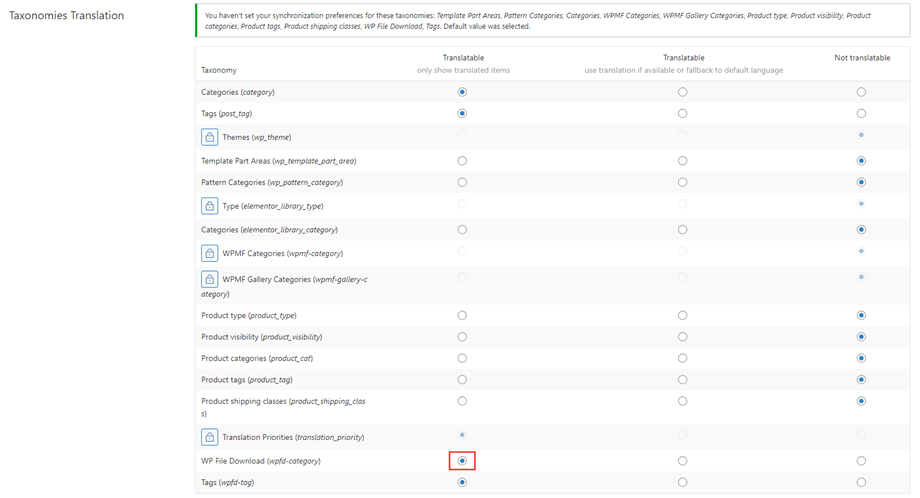Set elementor_library_category Categories to translatable only
This screenshot has height=498, width=920.
(462, 230)
